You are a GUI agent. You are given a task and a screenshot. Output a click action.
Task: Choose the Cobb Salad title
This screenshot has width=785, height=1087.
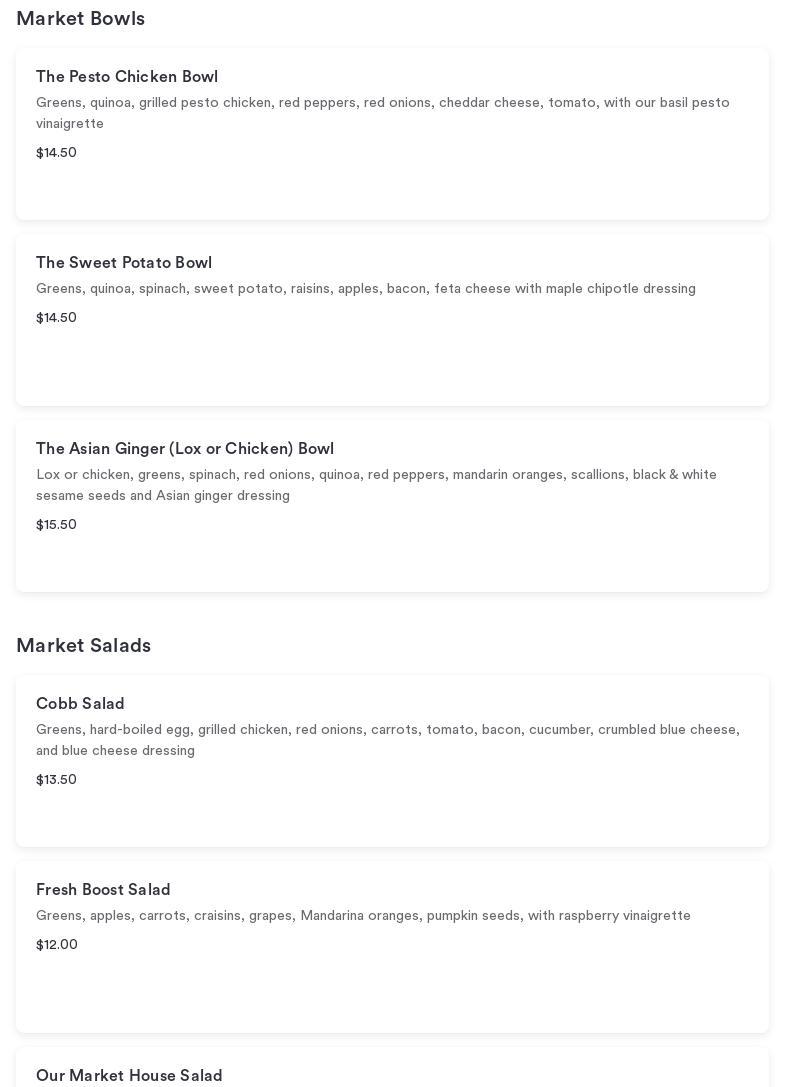80,704
